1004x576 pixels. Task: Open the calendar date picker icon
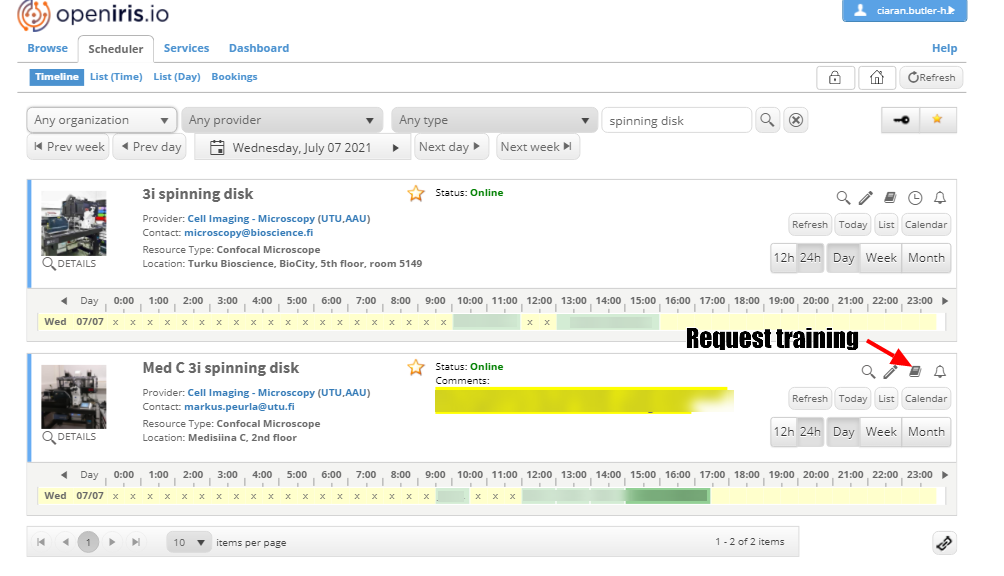217,147
